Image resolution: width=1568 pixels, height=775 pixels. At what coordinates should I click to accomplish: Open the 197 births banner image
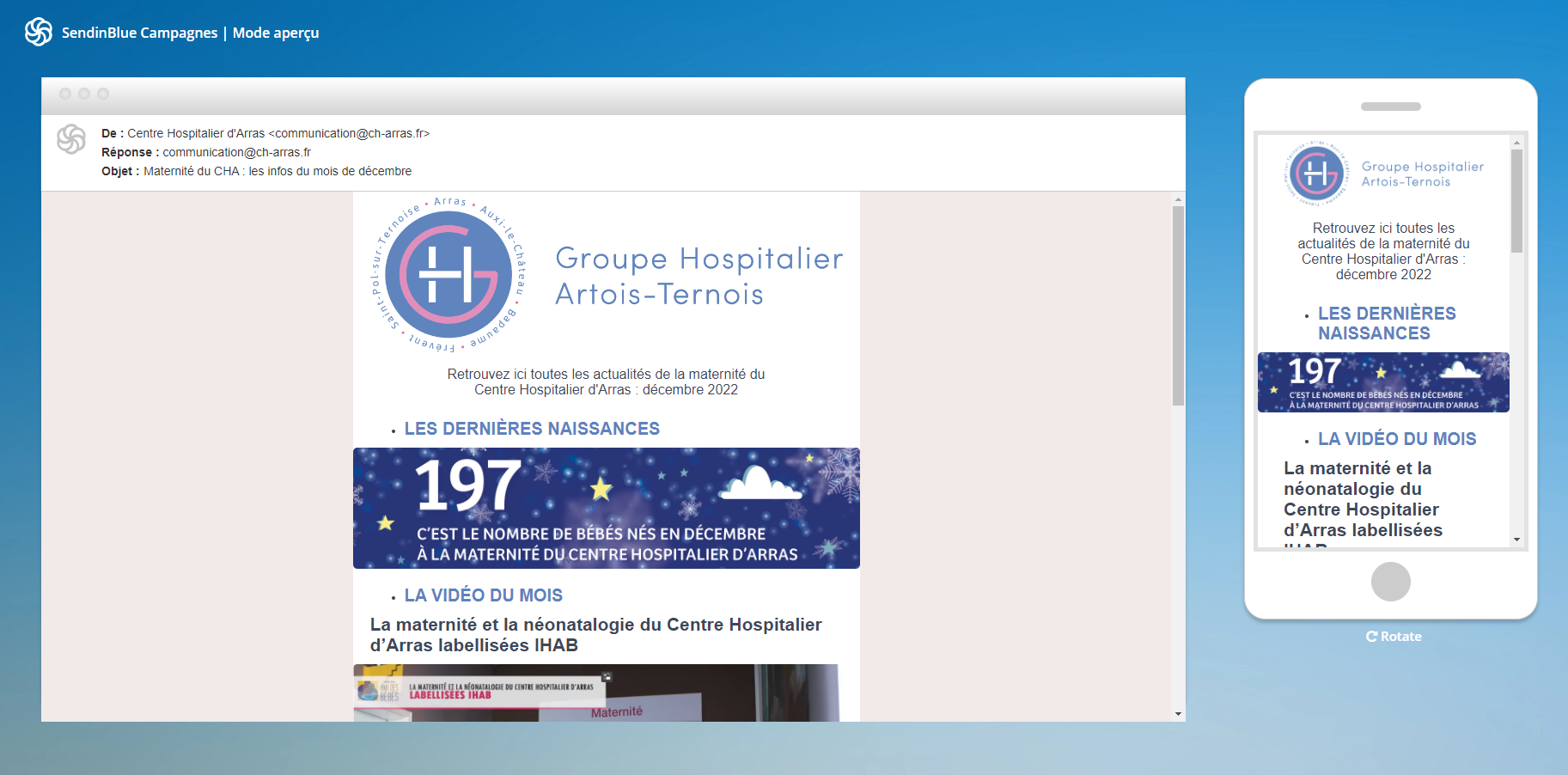pyautogui.click(x=606, y=508)
